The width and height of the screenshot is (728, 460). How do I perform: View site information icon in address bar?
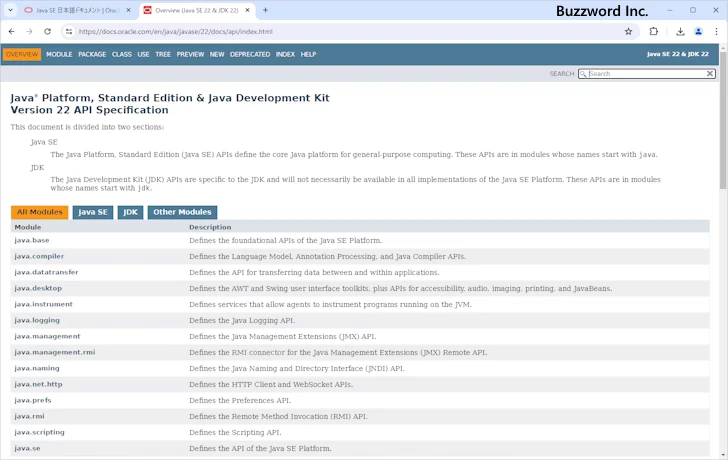click(x=69, y=32)
